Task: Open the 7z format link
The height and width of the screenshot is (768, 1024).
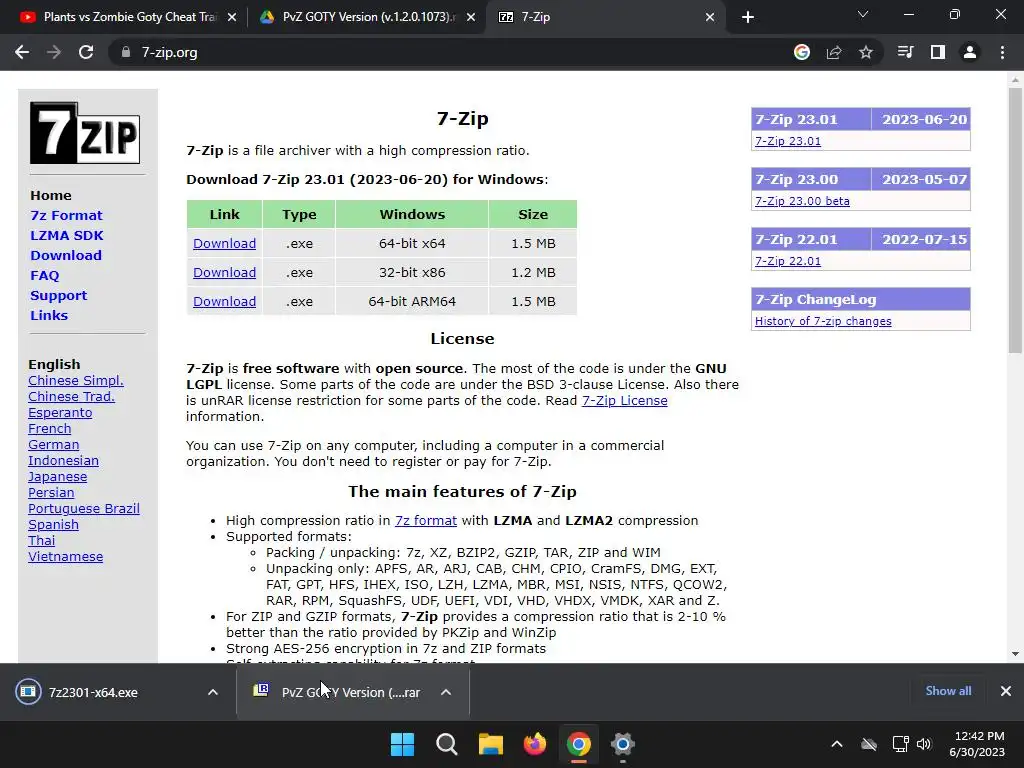Action: pos(426,520)
